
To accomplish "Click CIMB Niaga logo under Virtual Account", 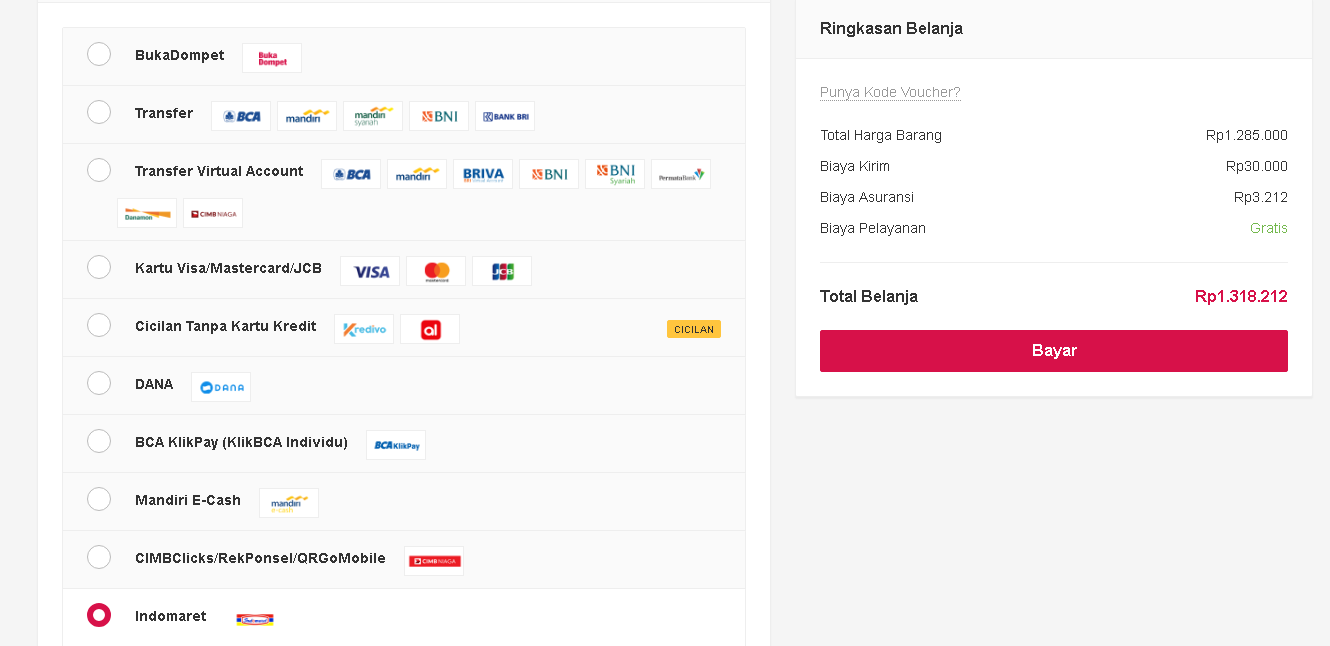I will [x=213, y=213].
